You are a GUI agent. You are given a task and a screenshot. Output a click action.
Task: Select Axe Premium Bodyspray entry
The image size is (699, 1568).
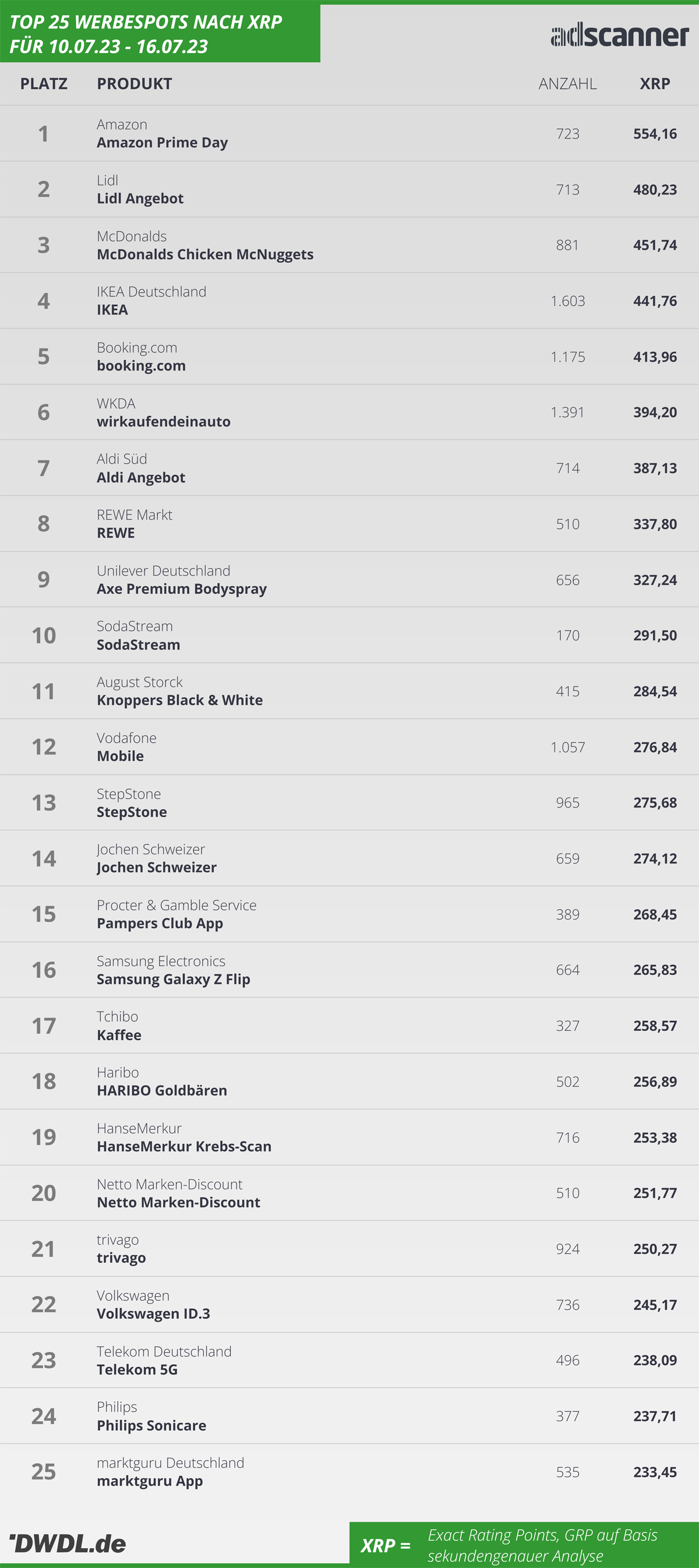(x=182, y=589)
